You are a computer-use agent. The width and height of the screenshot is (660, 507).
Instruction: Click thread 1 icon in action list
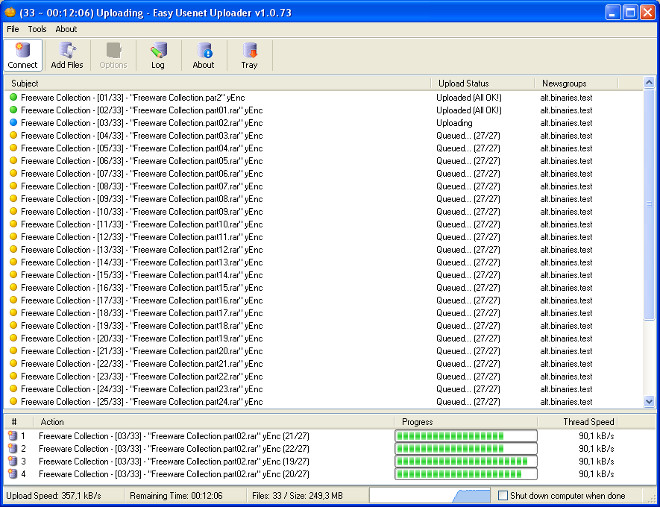(x=13, y=435)
